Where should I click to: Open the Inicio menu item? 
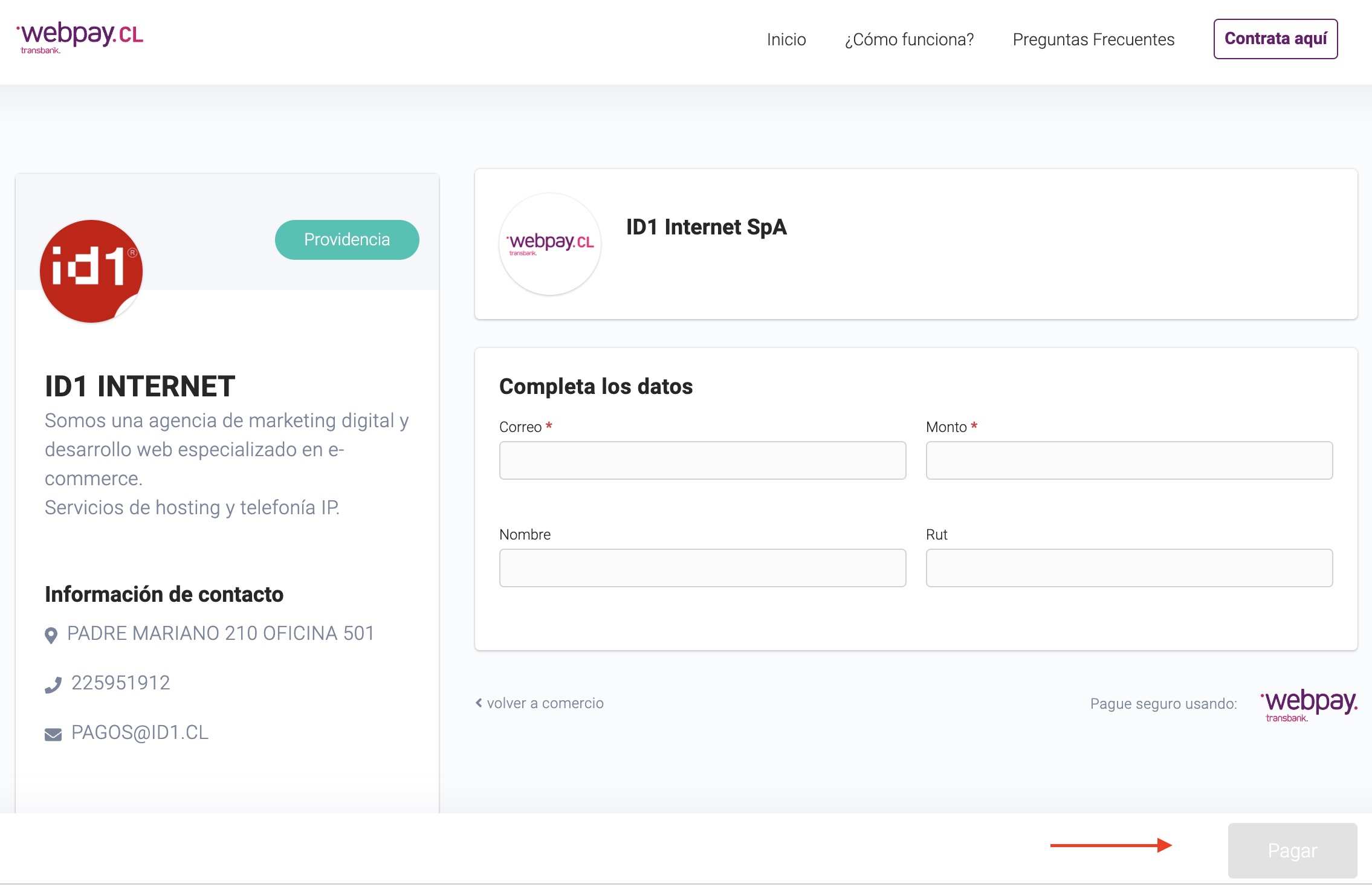(786, 39)
